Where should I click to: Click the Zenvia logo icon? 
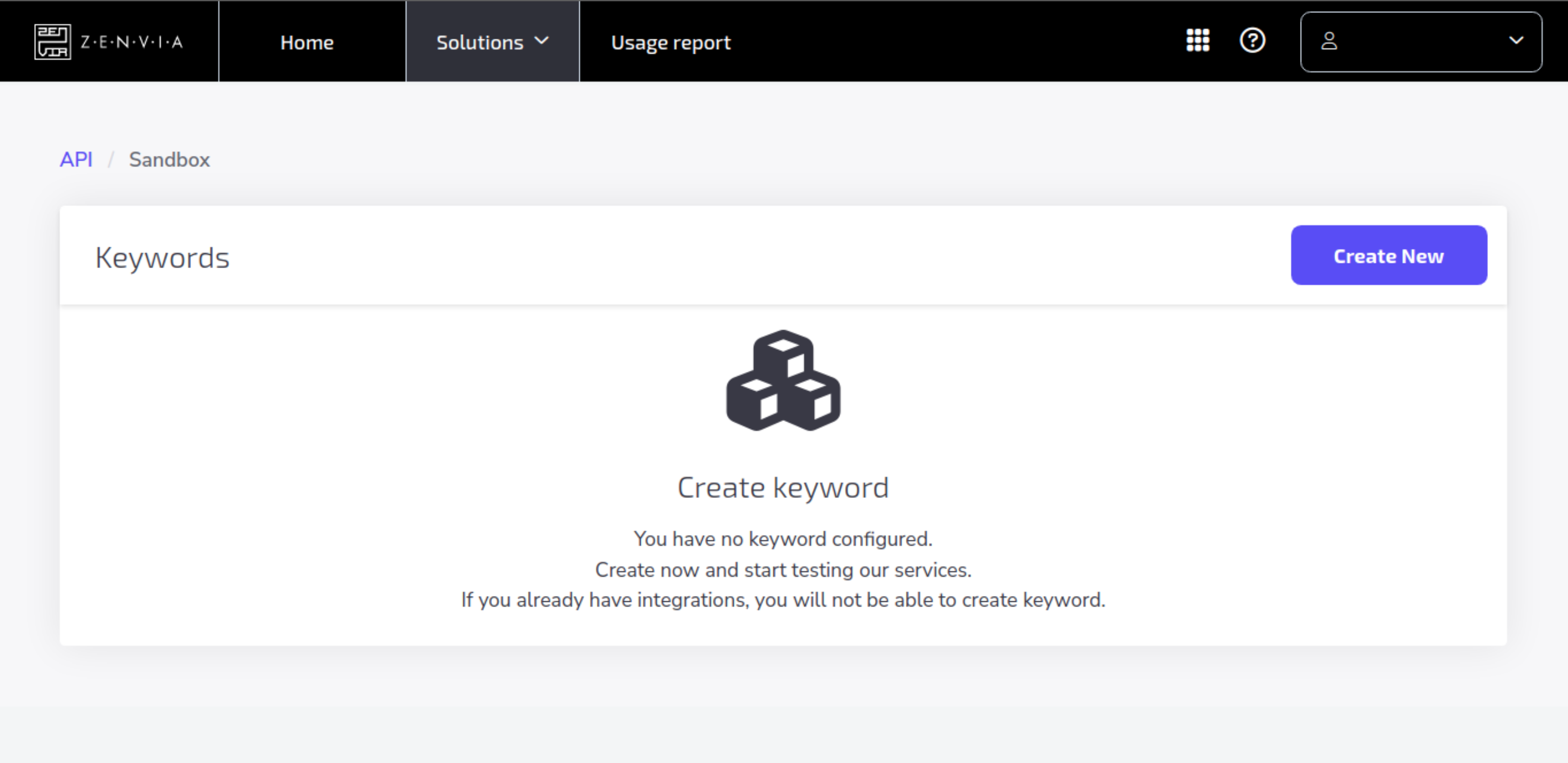(x=52, y=42)
